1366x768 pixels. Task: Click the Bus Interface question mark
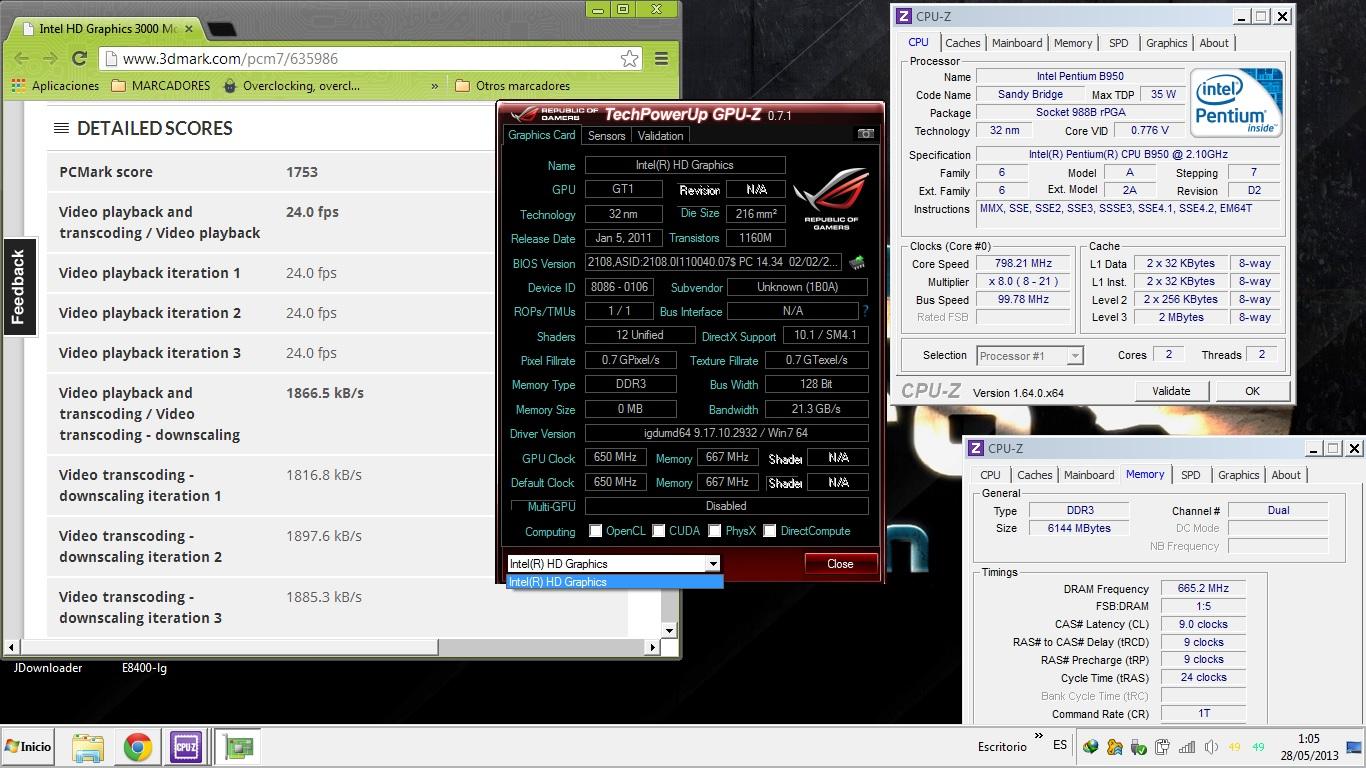tap(865, 311)
